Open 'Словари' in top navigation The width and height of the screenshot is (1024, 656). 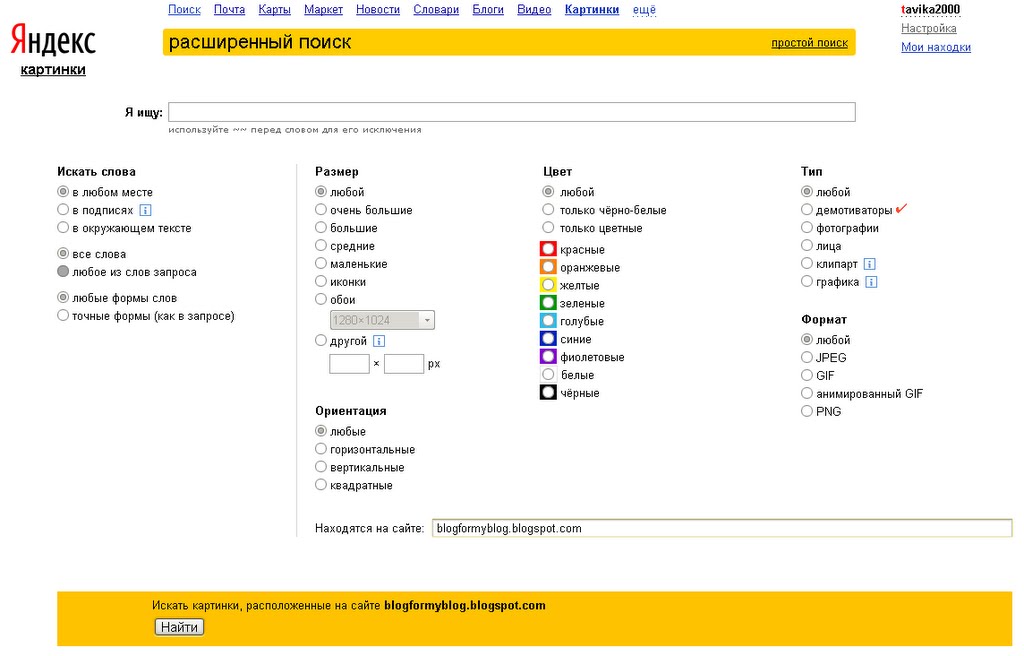[436, 10]
